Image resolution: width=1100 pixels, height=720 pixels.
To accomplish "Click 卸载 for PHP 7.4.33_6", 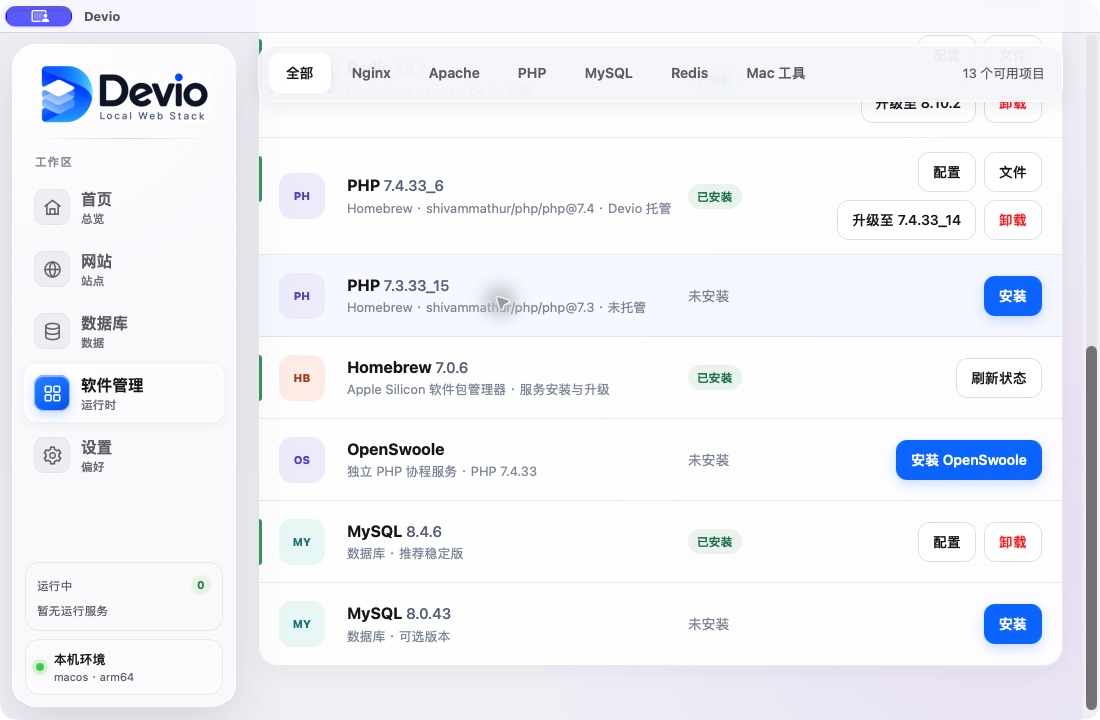I will tap(1012, 220).
